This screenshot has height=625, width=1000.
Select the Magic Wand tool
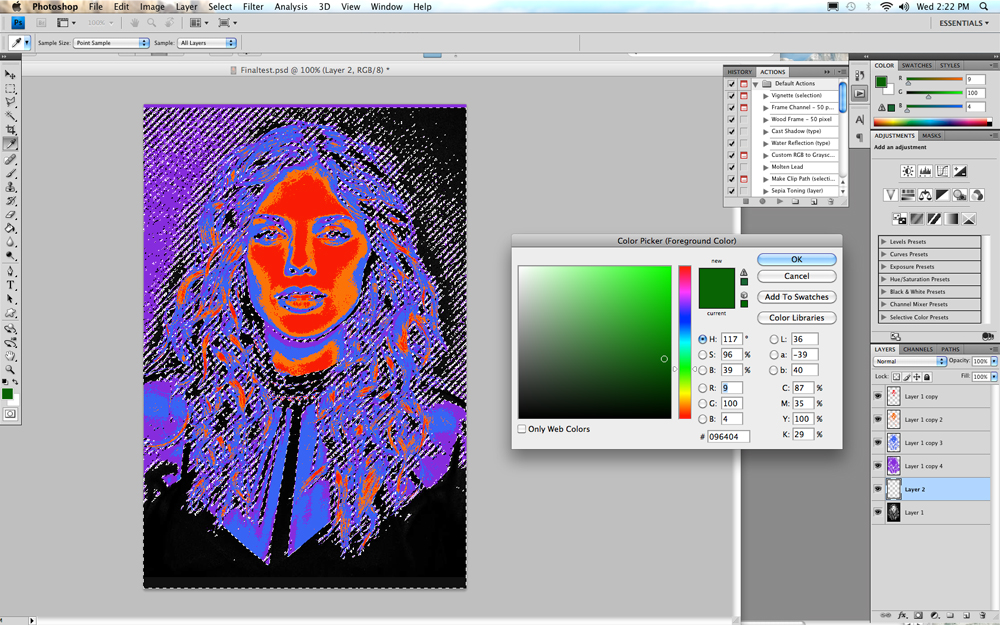click(10, 116)
